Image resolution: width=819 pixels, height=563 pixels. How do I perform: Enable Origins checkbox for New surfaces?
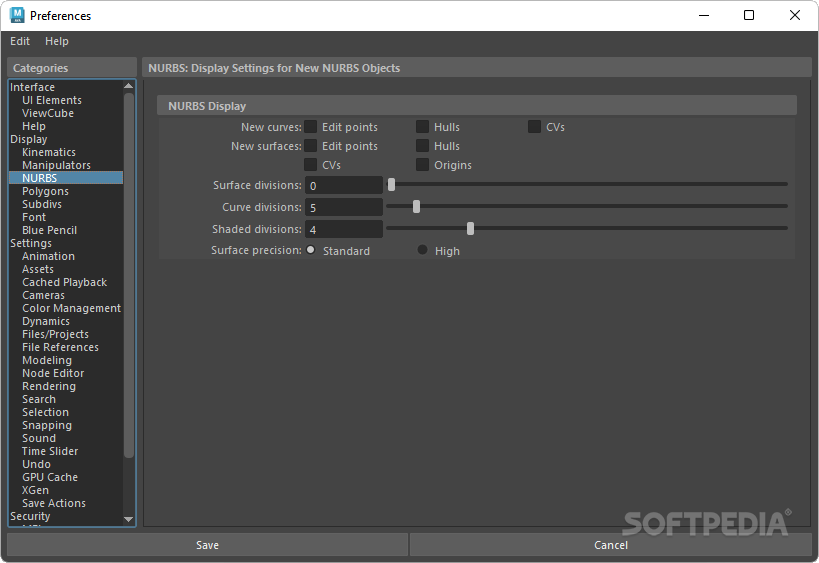(422, 165)
